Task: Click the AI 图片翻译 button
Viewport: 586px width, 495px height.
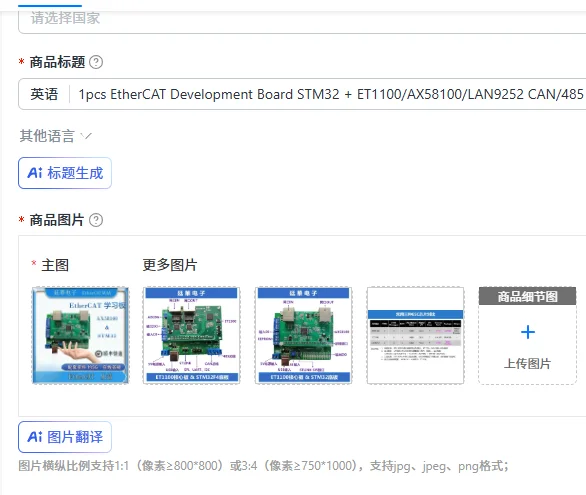Action: 65,437
